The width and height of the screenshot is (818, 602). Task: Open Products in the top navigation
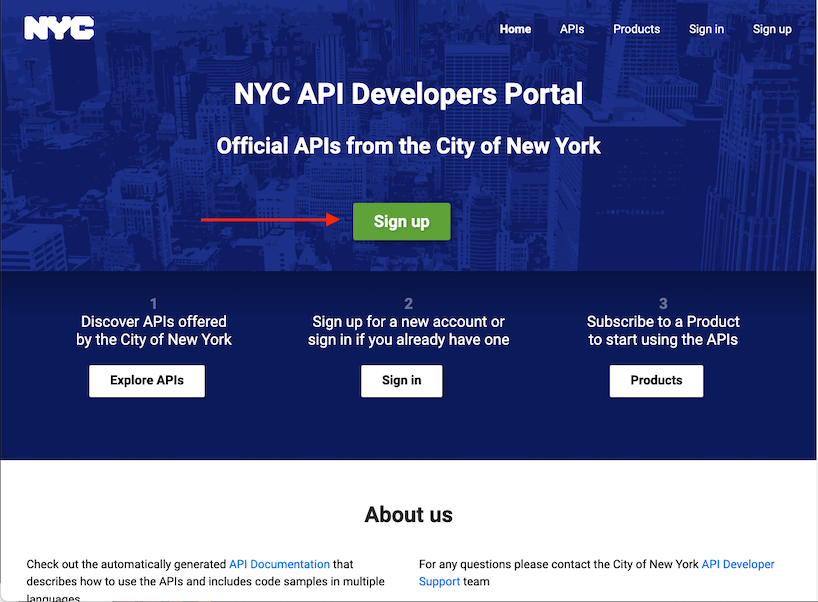pyautogui.click(x=636, y=29)
